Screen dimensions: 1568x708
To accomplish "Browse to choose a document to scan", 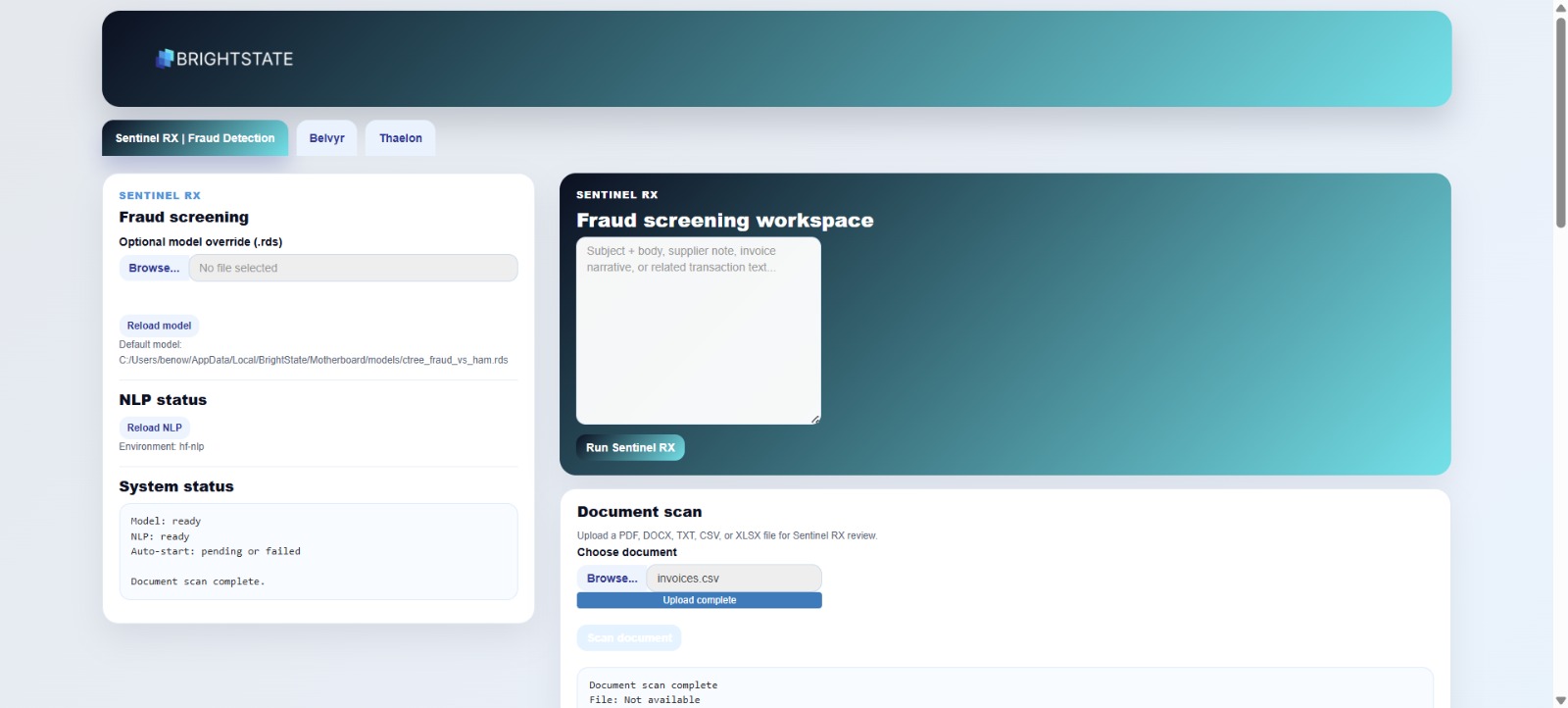I will 612,579.
